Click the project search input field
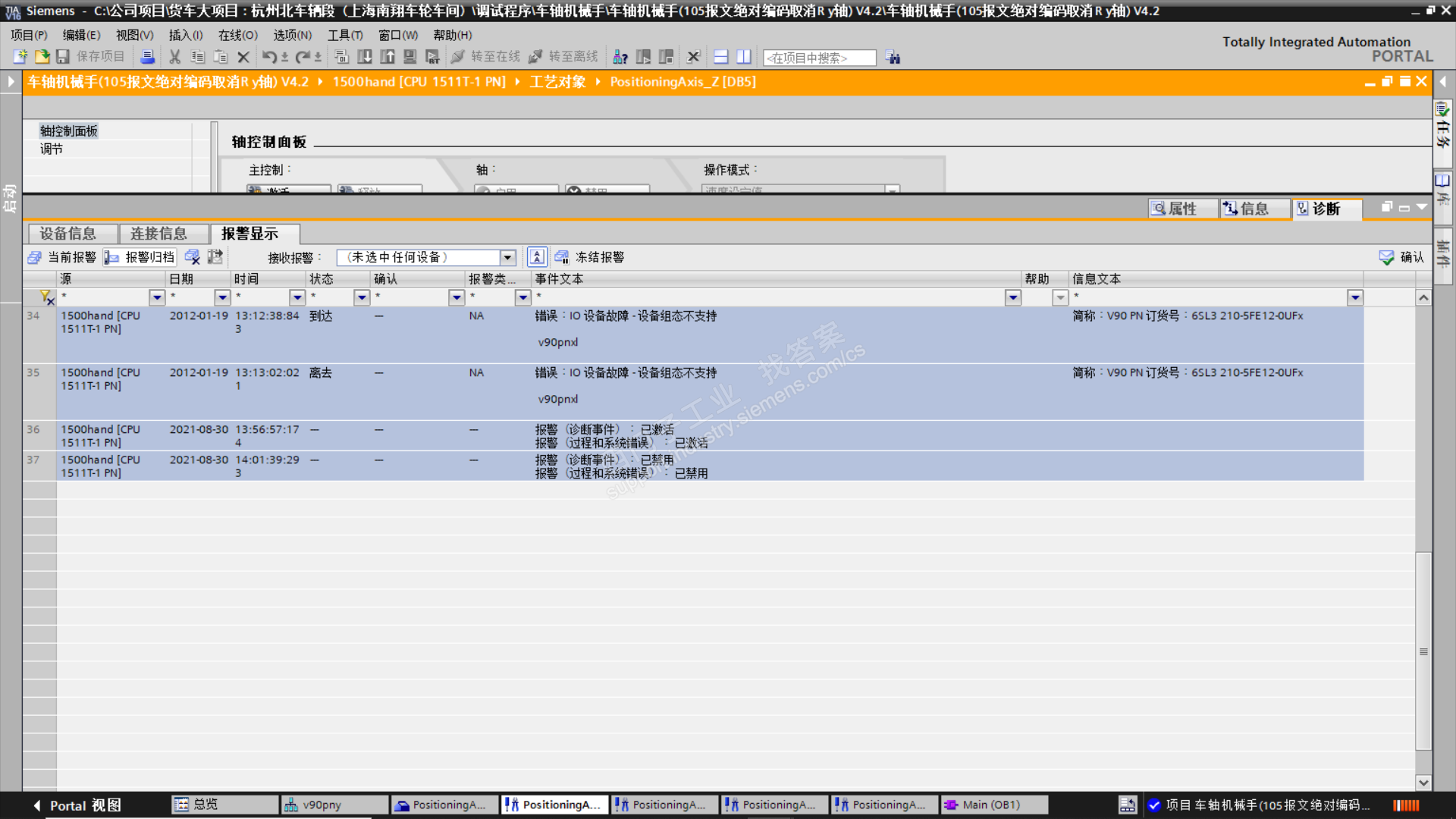Viewport: 1456px width, 819px height. [819, 58]
